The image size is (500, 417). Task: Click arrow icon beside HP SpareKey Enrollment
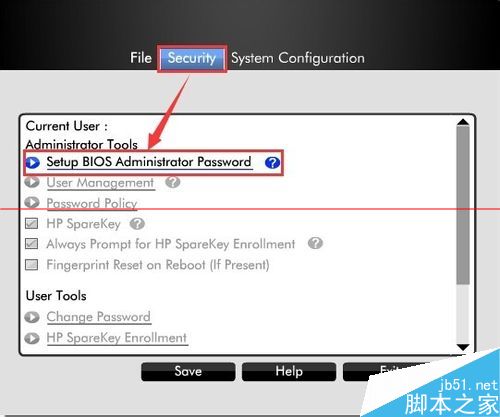pos(32,338)
